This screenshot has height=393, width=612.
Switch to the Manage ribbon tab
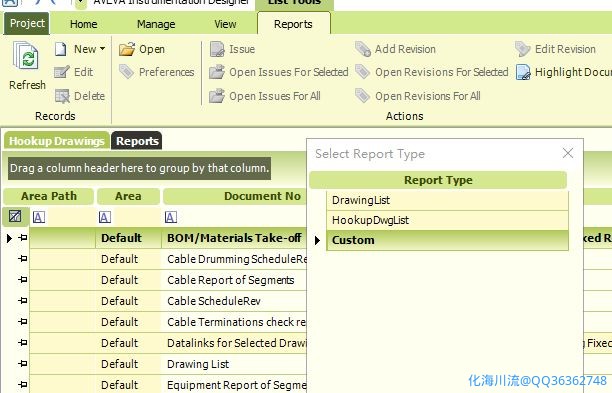tap(156, 24)
